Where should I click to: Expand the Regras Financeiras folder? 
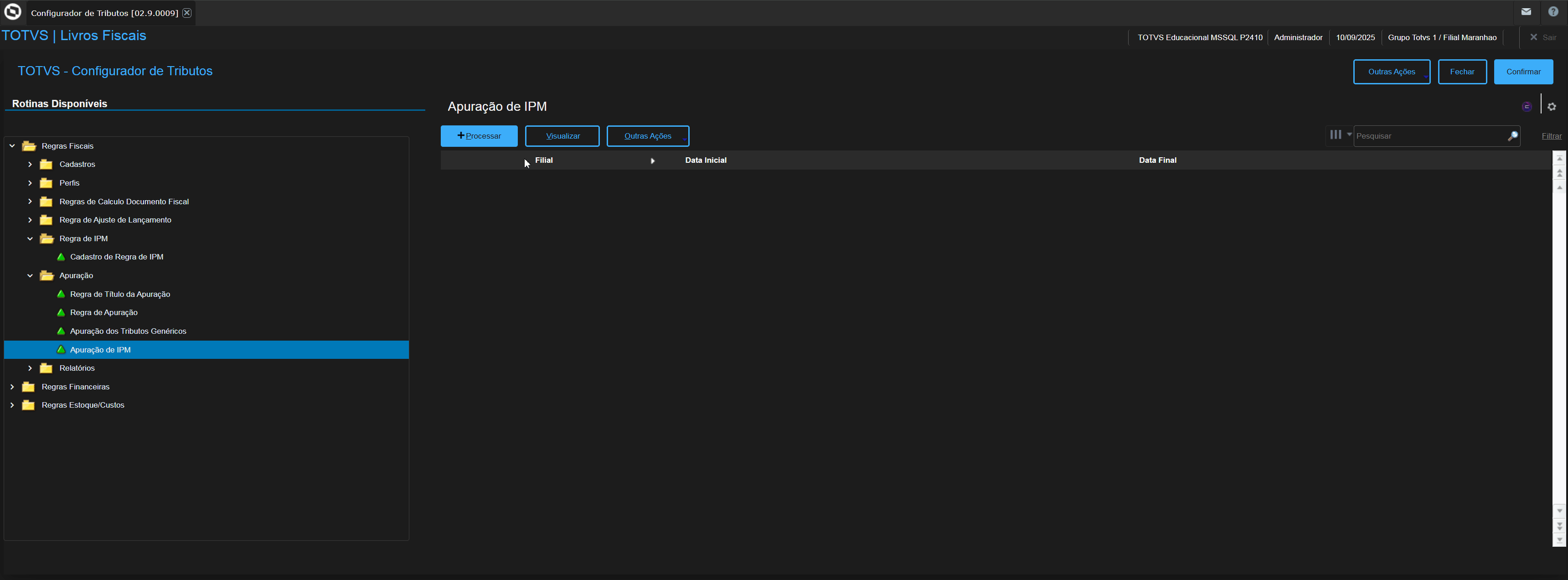point(12,387)
